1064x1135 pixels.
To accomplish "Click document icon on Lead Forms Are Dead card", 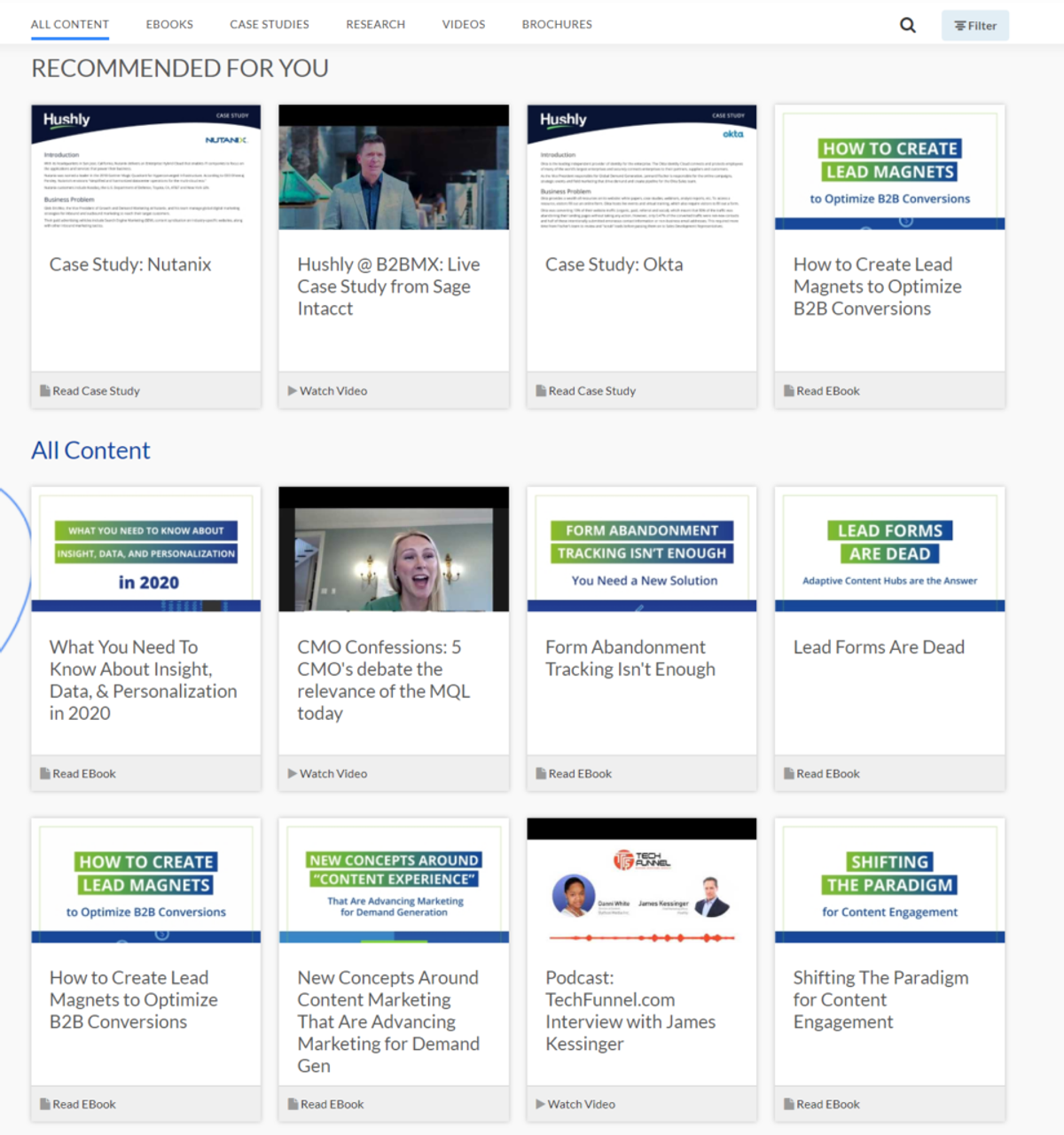I will pos(789,773).
